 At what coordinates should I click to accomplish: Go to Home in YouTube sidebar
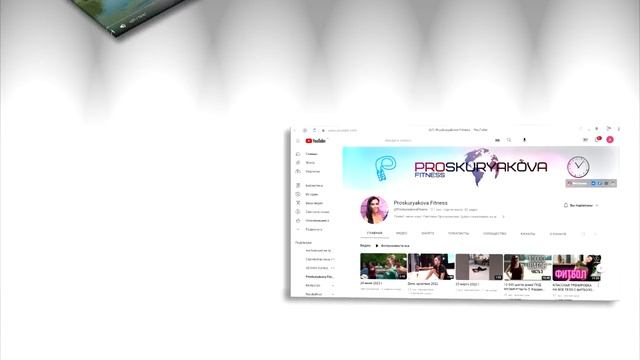(x=313, y=154)
